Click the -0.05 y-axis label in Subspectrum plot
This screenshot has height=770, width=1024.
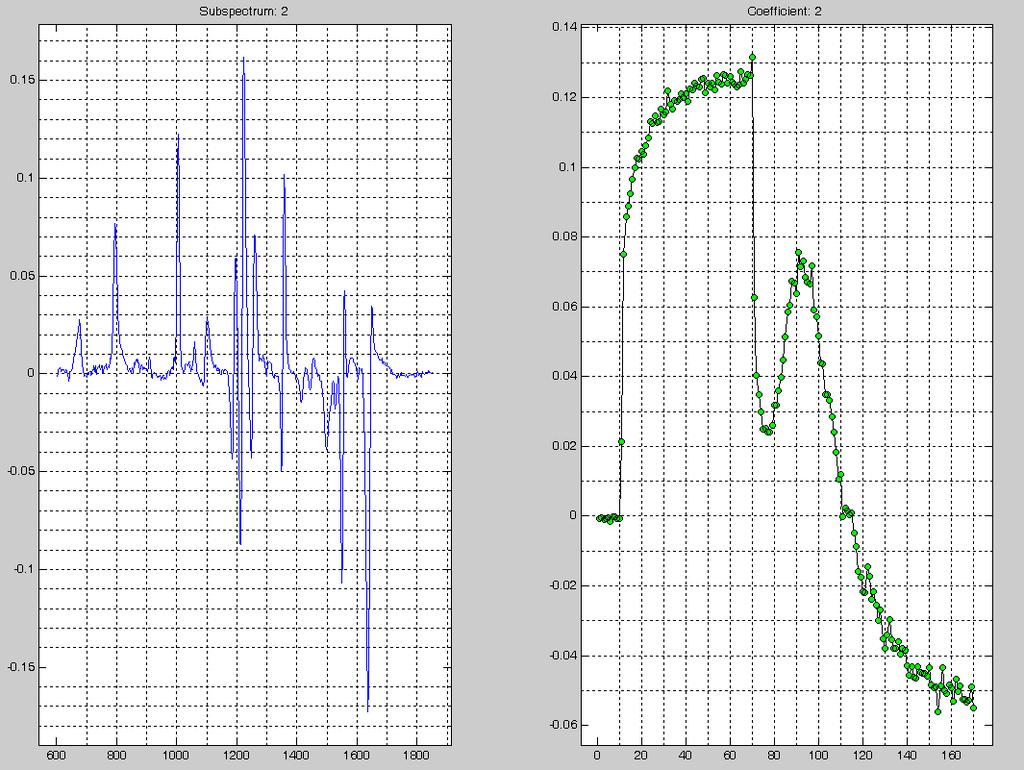click(21, 471)
